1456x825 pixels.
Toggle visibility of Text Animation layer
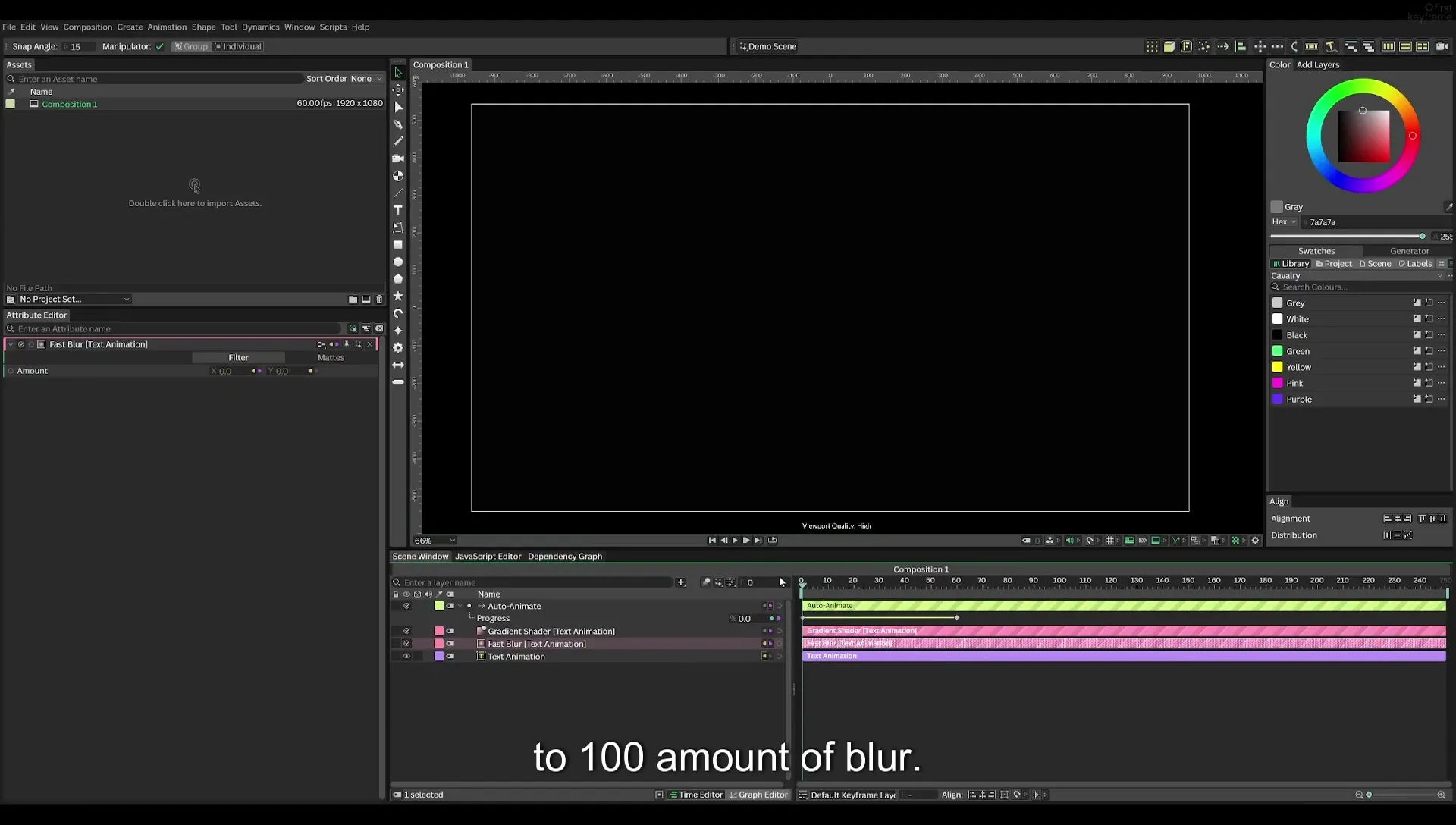click(x=406, y=657)
